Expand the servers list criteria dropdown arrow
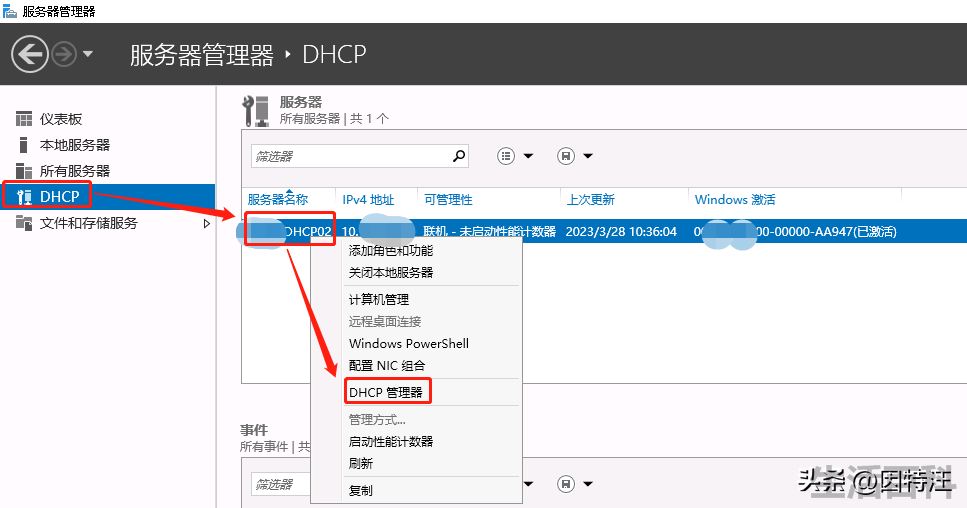Image resolution: width=967 pixels, height=508 pixels. tap(529, 156)
